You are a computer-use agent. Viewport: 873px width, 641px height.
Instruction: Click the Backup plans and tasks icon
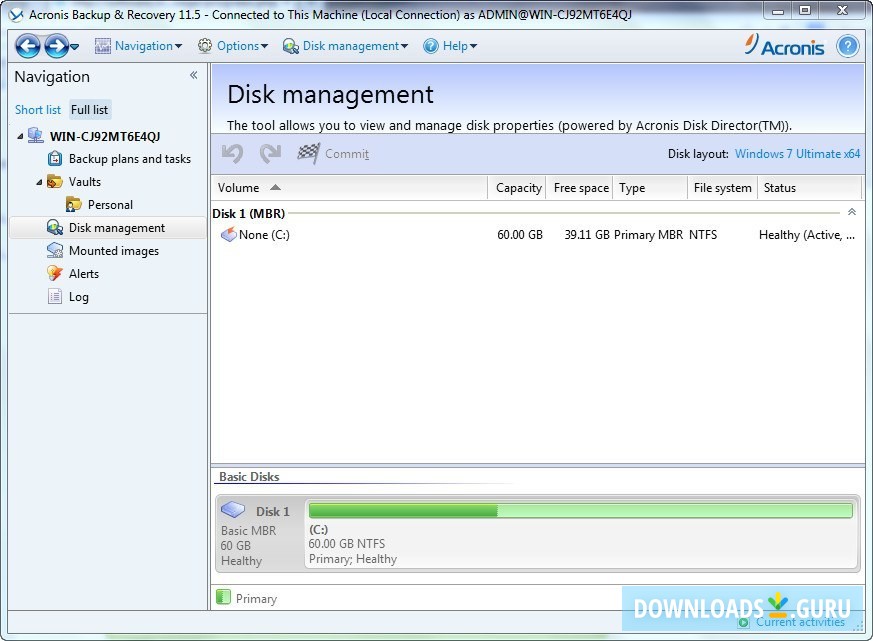[57, 158]
